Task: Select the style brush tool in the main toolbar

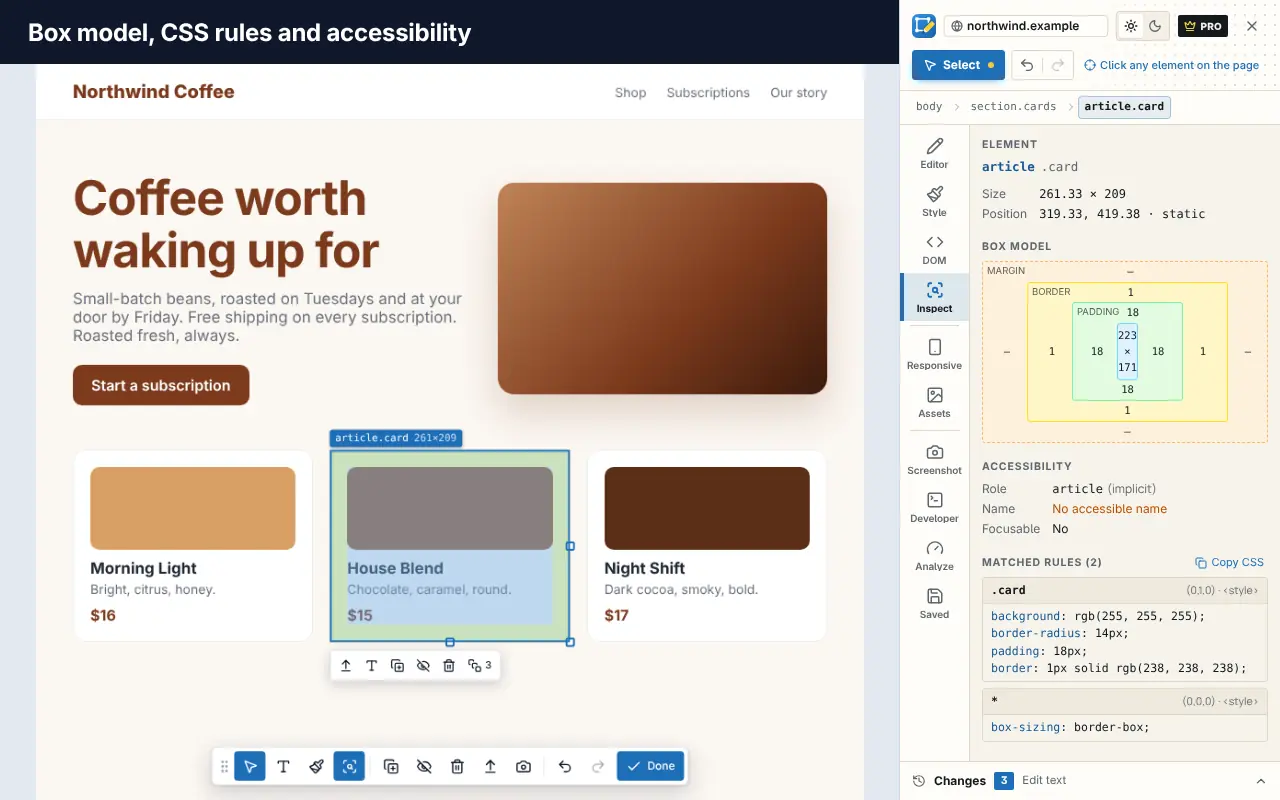Action: pyautogui.click(x=316, y=766)
